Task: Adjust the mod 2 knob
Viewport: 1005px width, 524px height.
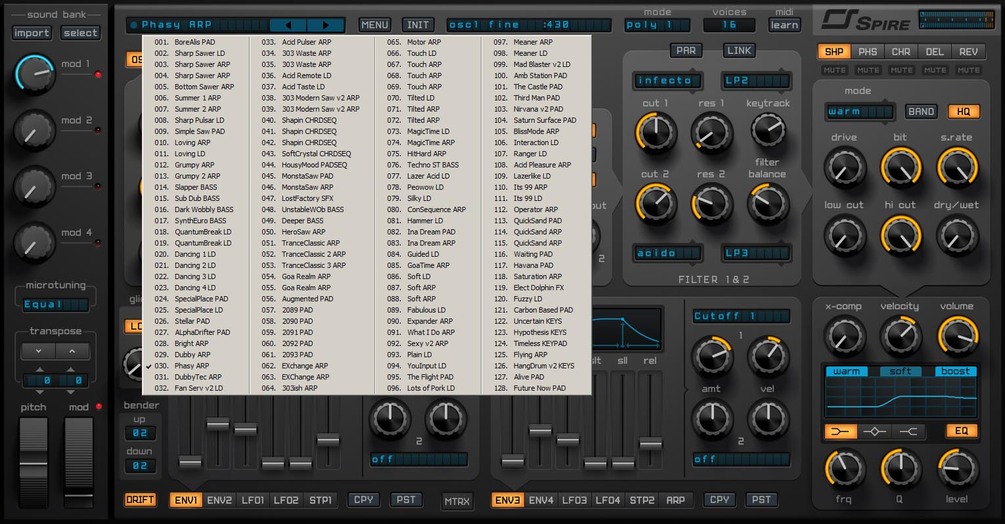Action: pyautogui.click(x=35, y=130)
